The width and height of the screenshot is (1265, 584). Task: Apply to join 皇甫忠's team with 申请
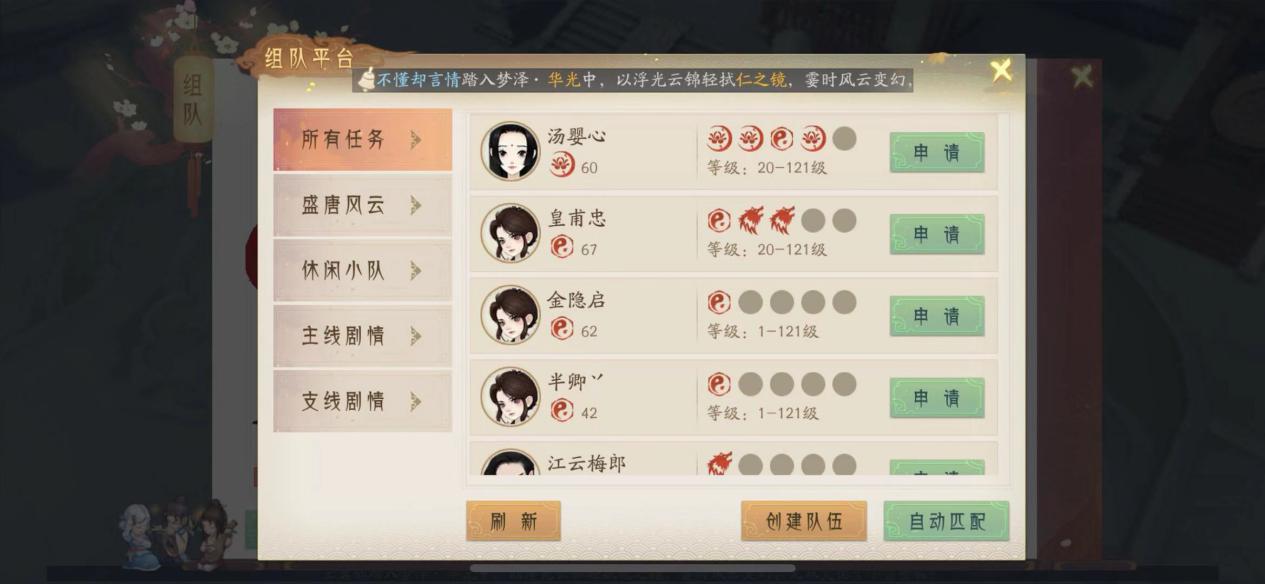(x=937, y=234)
